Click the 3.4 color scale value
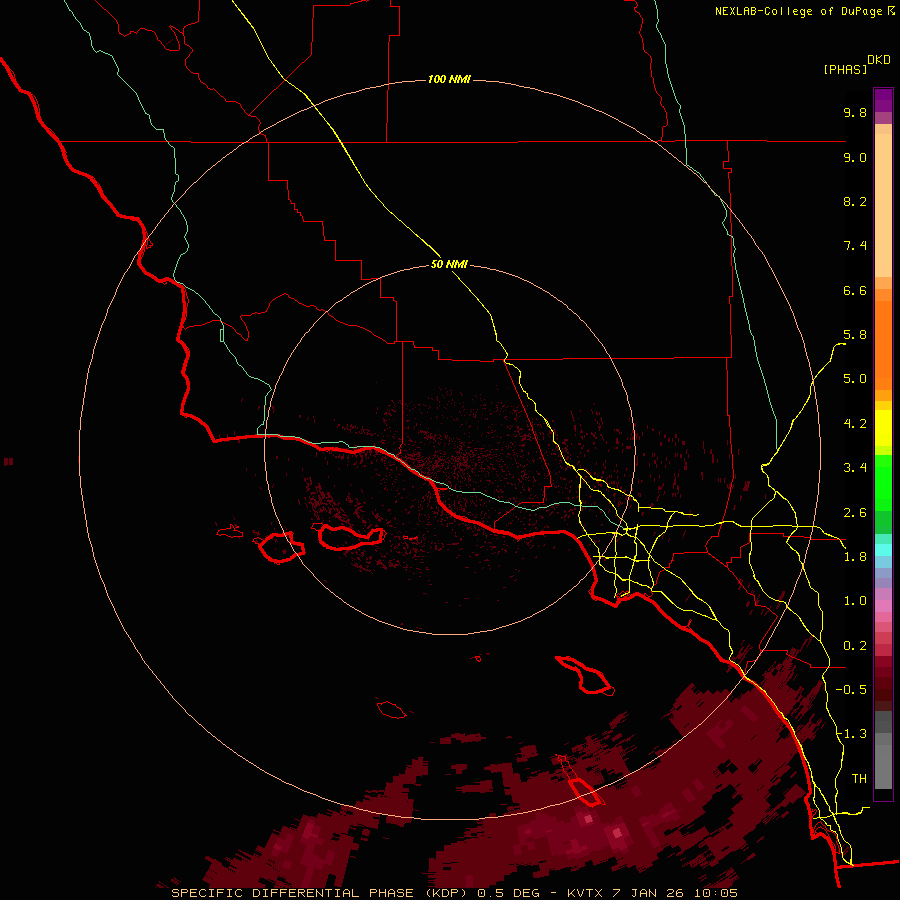 coord(855,468)
